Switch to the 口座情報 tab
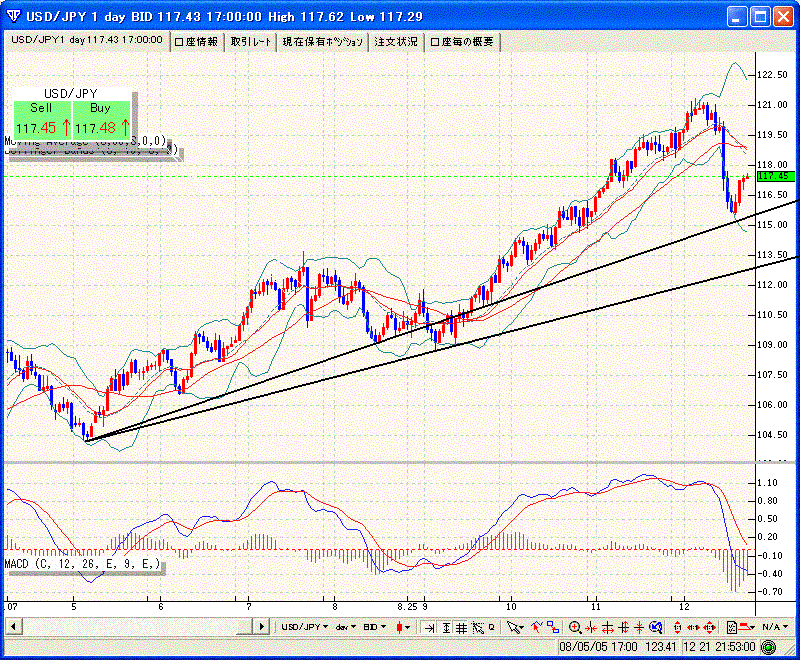Image resolution: width=800 pixels, height=660 pixels. pos(196,42)
